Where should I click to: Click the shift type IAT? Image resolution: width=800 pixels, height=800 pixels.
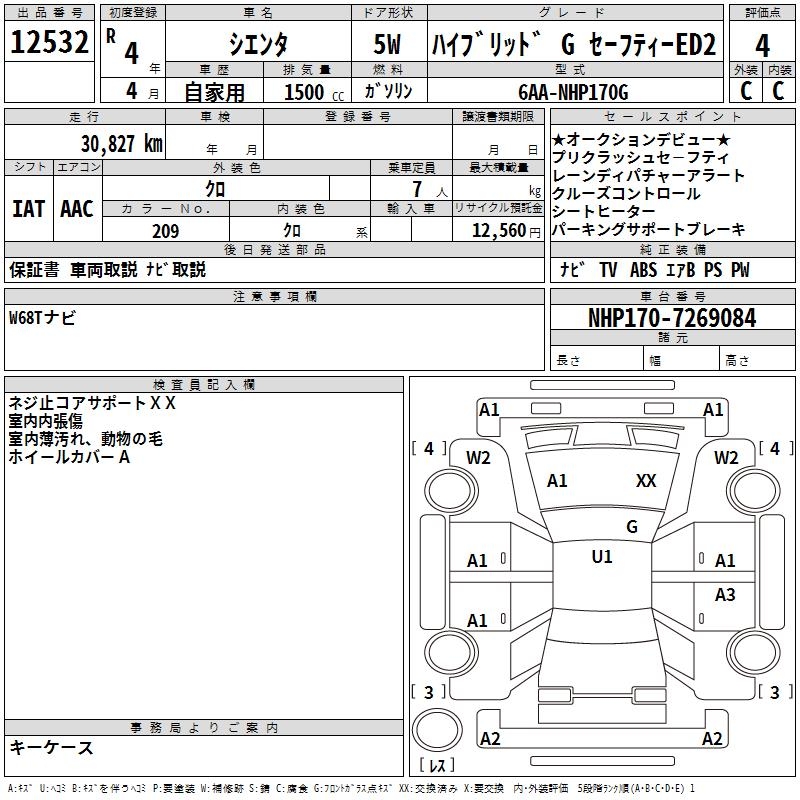pyautogui.click(x=29, y=209)
